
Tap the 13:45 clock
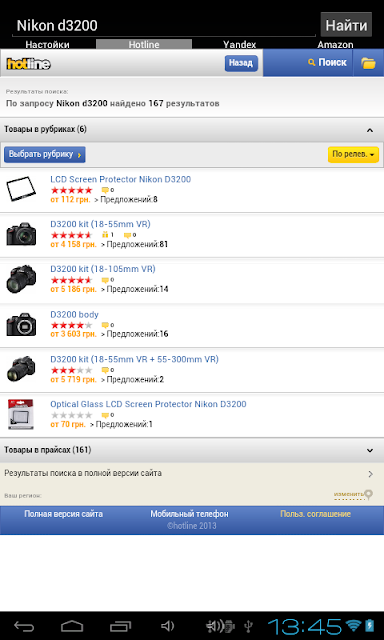304,626
